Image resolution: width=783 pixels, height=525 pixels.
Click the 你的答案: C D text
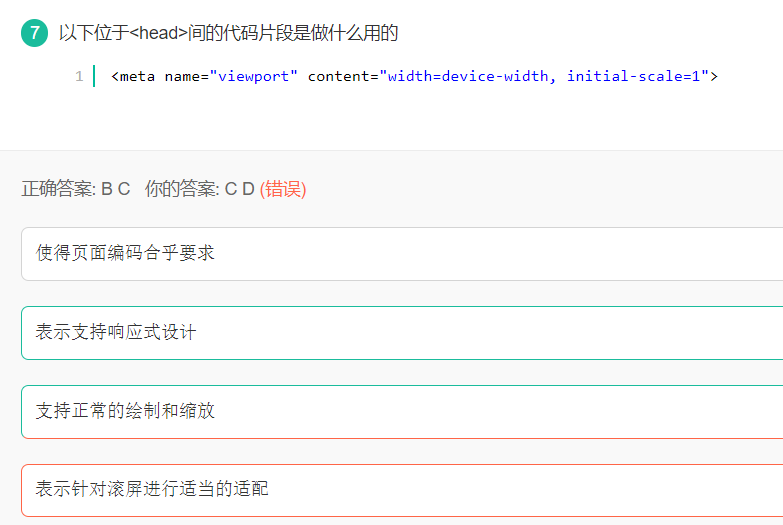tap(199, 189)
